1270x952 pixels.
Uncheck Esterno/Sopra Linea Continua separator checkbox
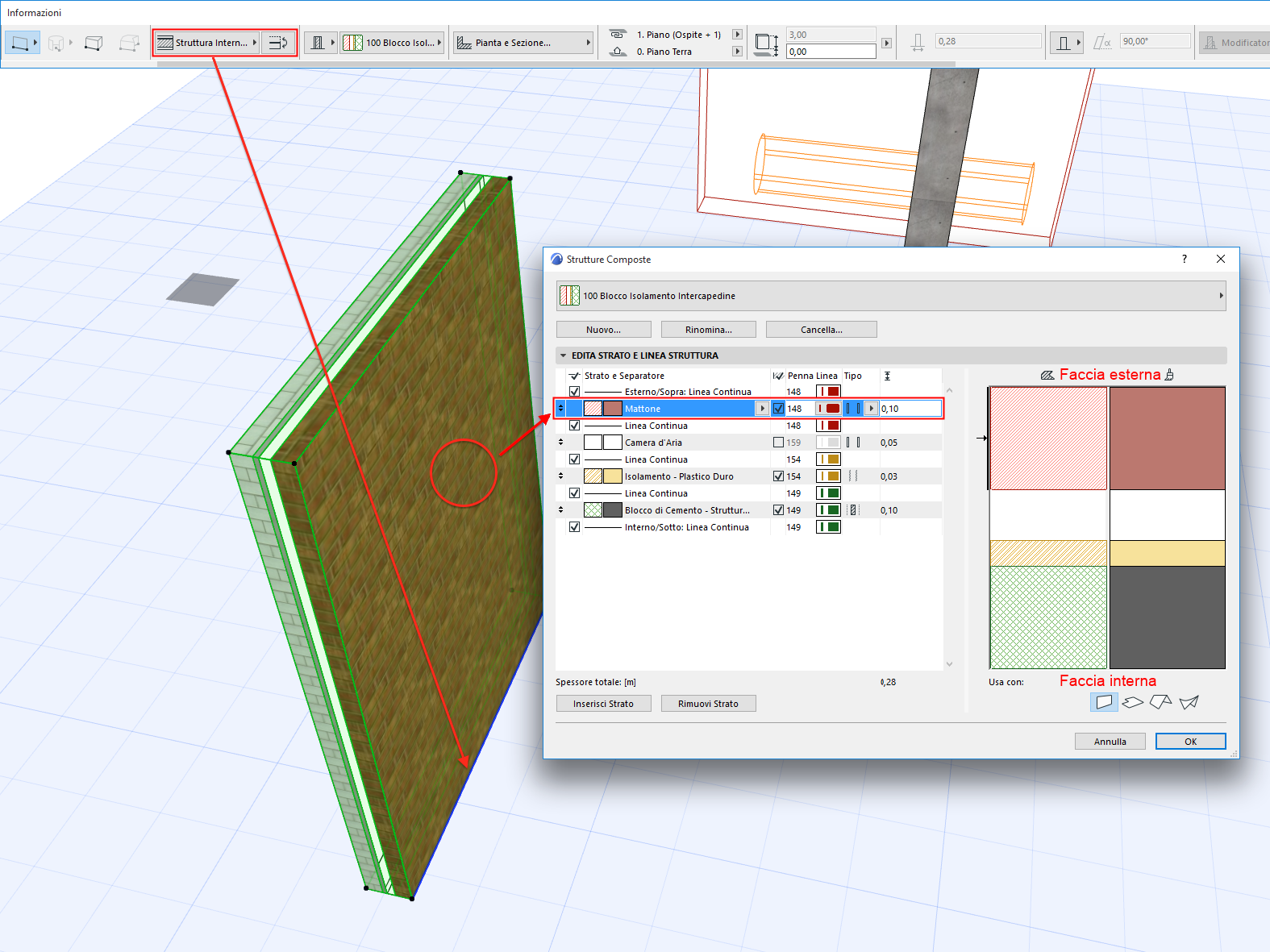point(574,392)
